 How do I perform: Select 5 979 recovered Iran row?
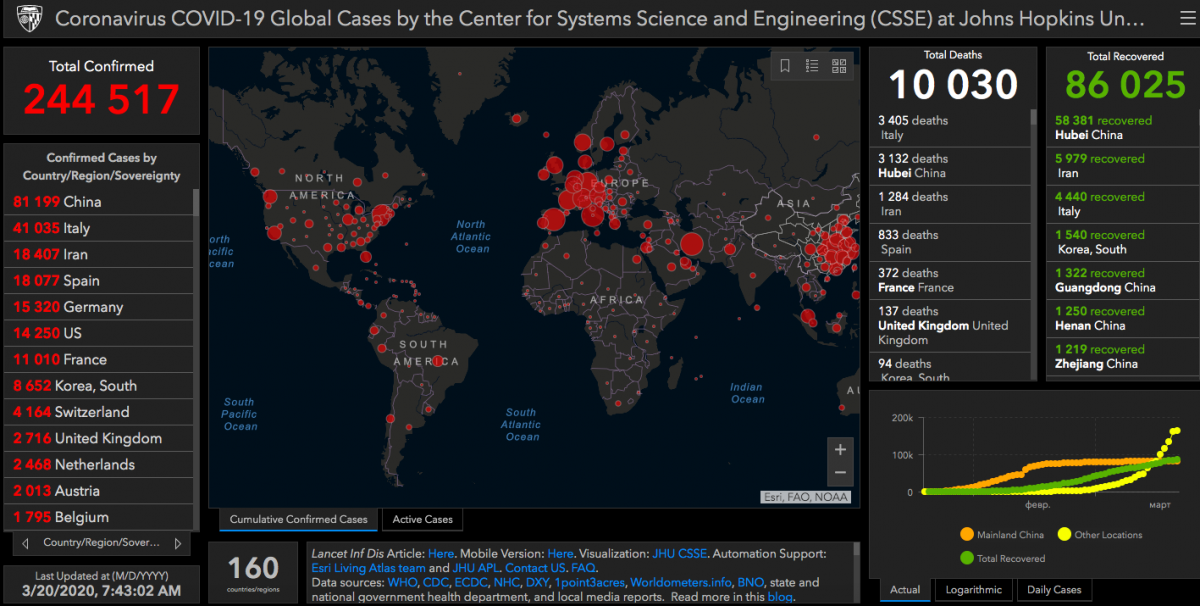pos(1121,166)
